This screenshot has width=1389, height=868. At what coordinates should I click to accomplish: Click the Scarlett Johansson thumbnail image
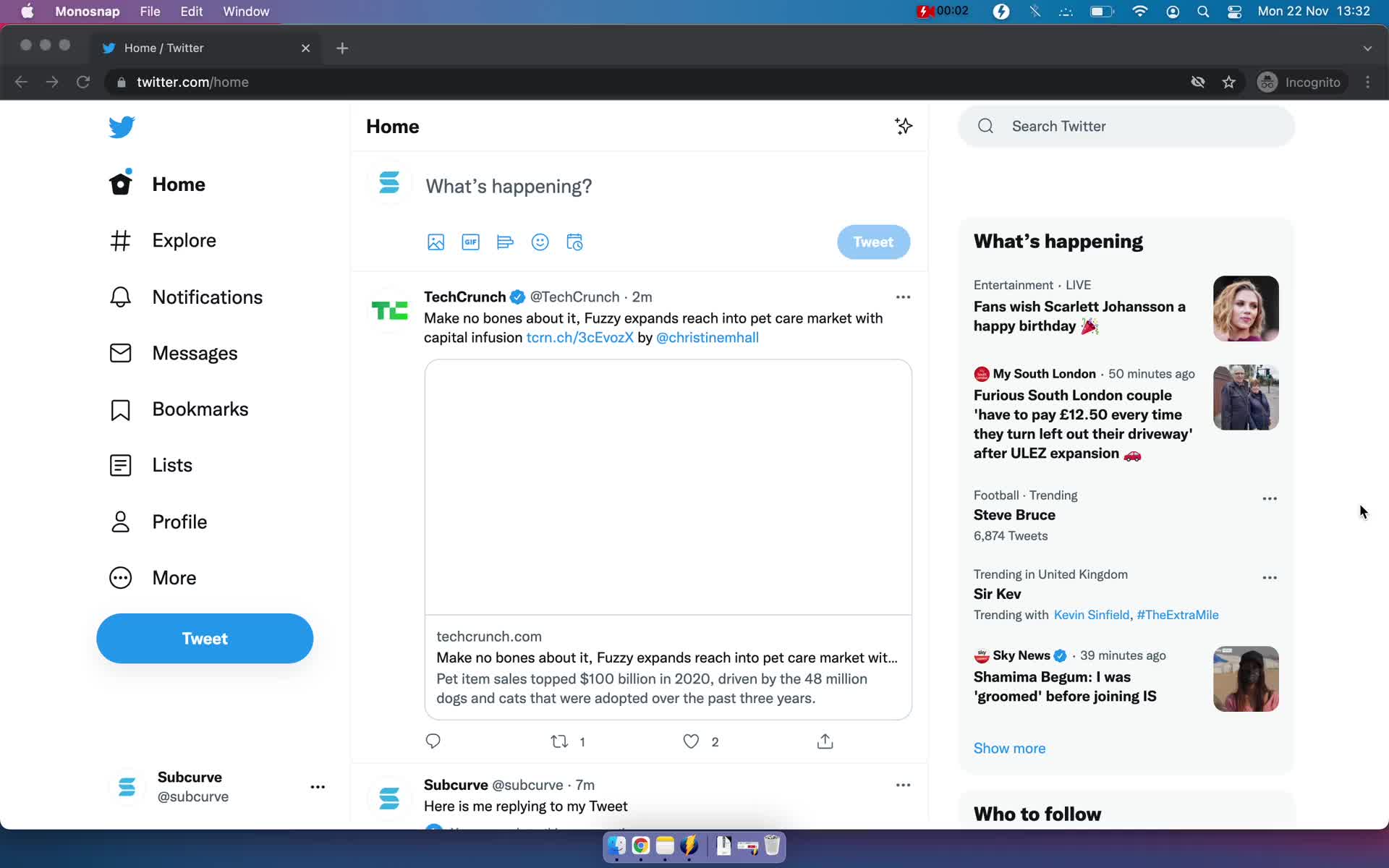click(x=1246, y=309)
